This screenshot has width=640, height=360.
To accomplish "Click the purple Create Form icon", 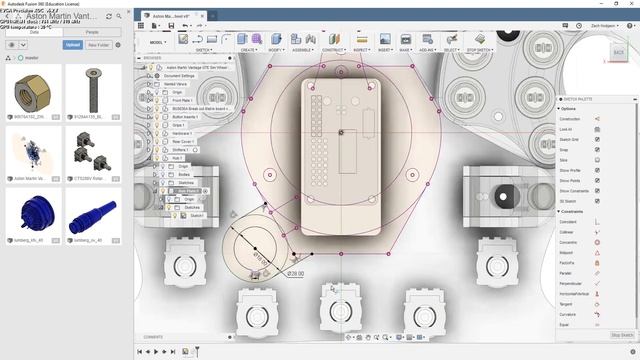I will pyautogui.click(x=257, y=39).
